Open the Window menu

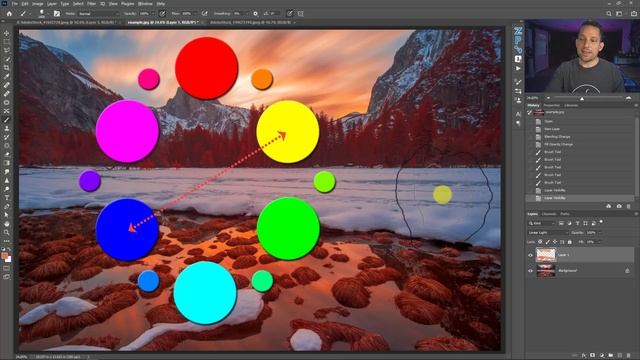click(x=145, y=4)
